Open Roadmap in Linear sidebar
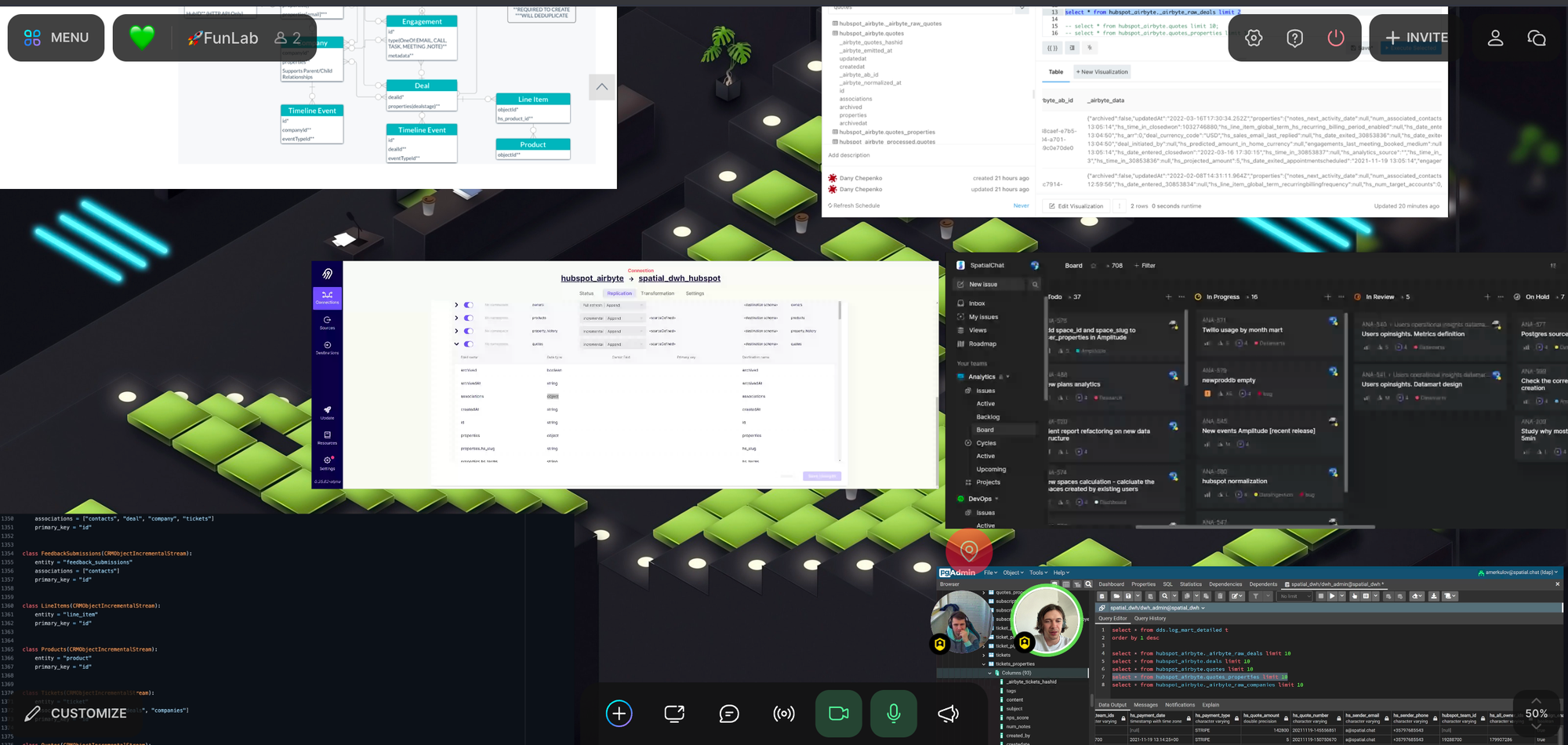Viewport: 1568px width, 745px height. [982, 343]
